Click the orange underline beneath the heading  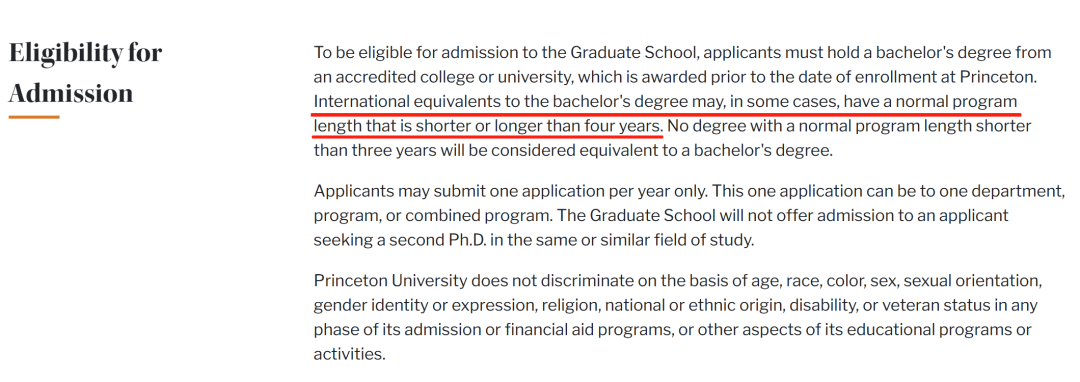pyautogui.click(x=34, y=117)
